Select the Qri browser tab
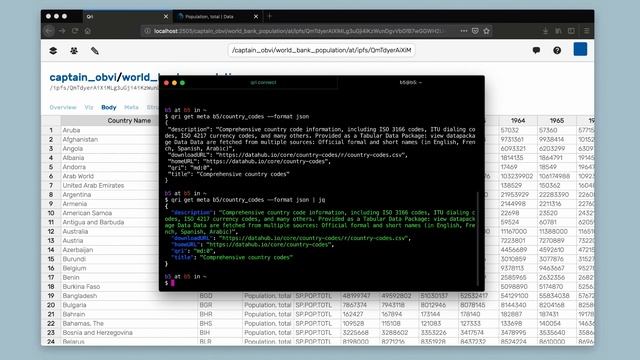The image size is (640, 360). [x=127, y=16]
